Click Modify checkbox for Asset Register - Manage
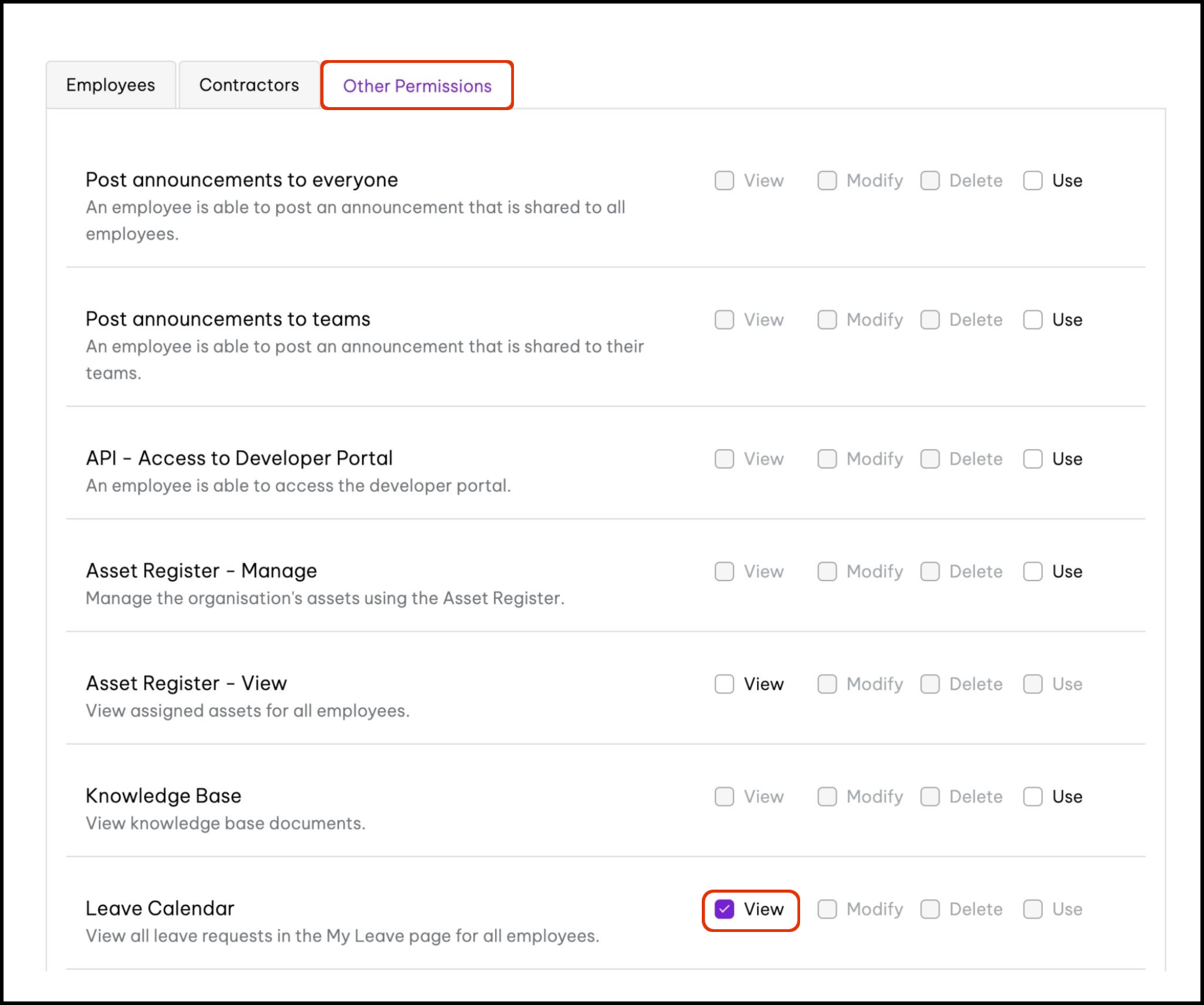Screen dimensions: 1204x1005 [827, 572]
